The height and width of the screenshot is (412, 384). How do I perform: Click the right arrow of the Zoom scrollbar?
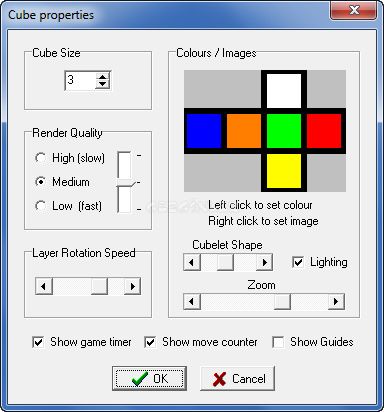point(336,301)
